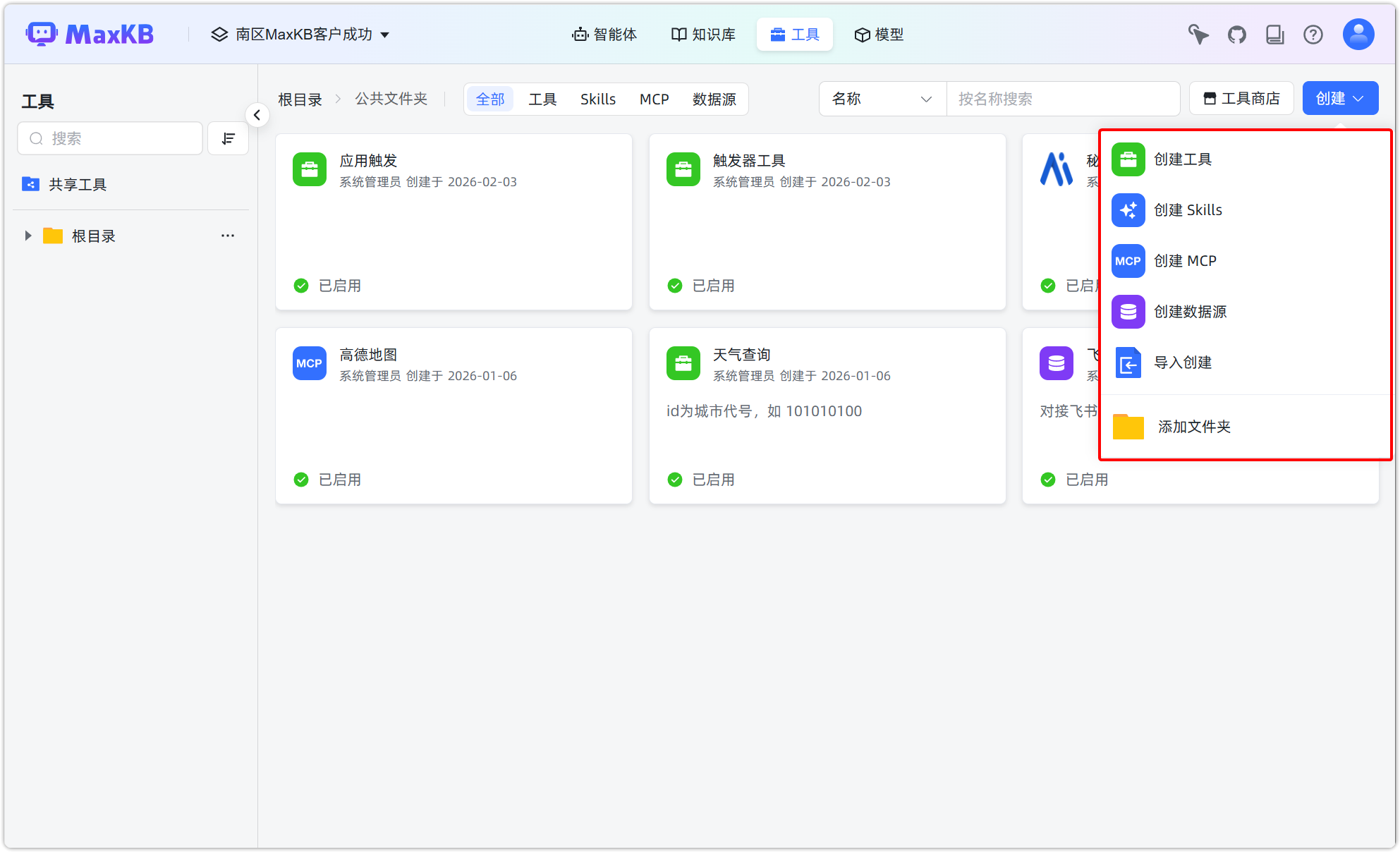1400x852 pixels.
Task: Click the 共享工具 shared folder icon
Action: tap(30, 184)
